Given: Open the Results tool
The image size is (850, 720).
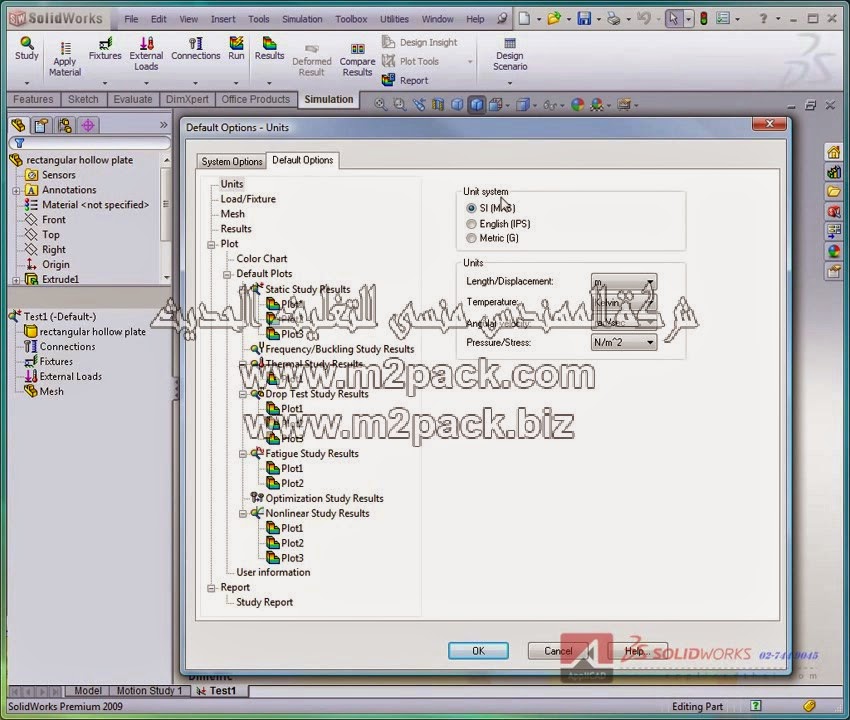Looking at the screenshot, I should click(269, 49).
